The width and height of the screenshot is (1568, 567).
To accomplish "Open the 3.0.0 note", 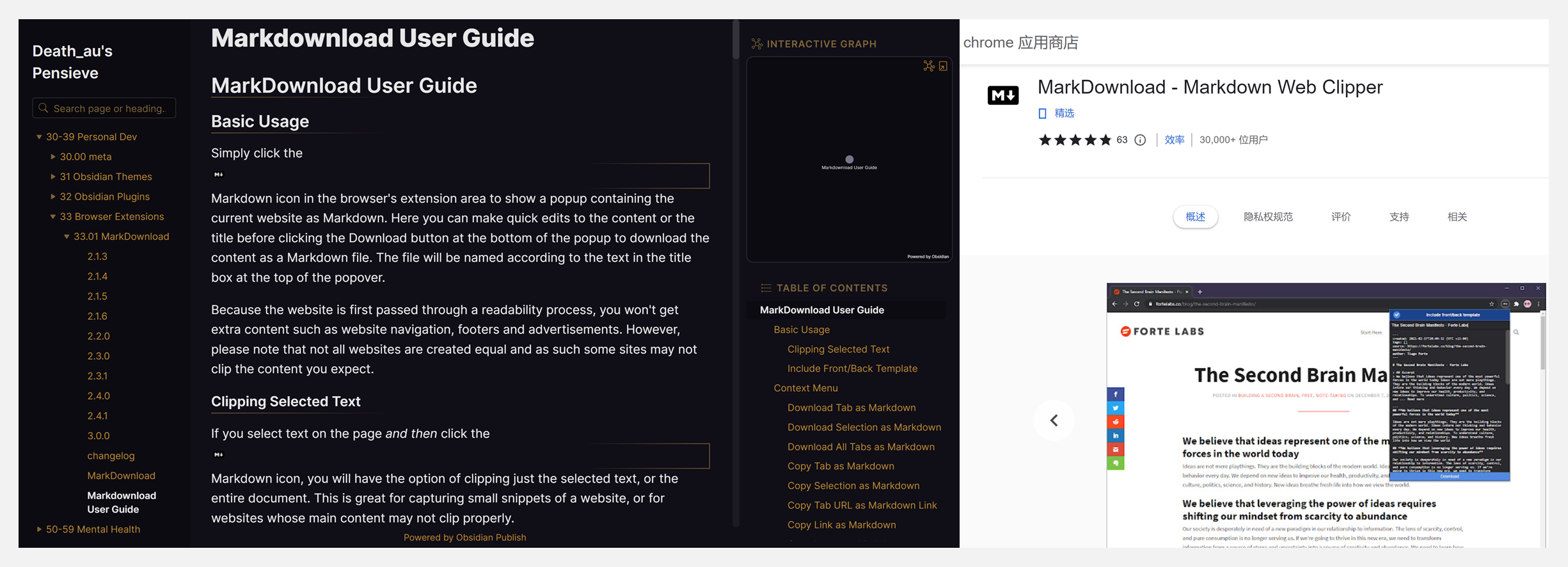I will (x=99, y=436).
